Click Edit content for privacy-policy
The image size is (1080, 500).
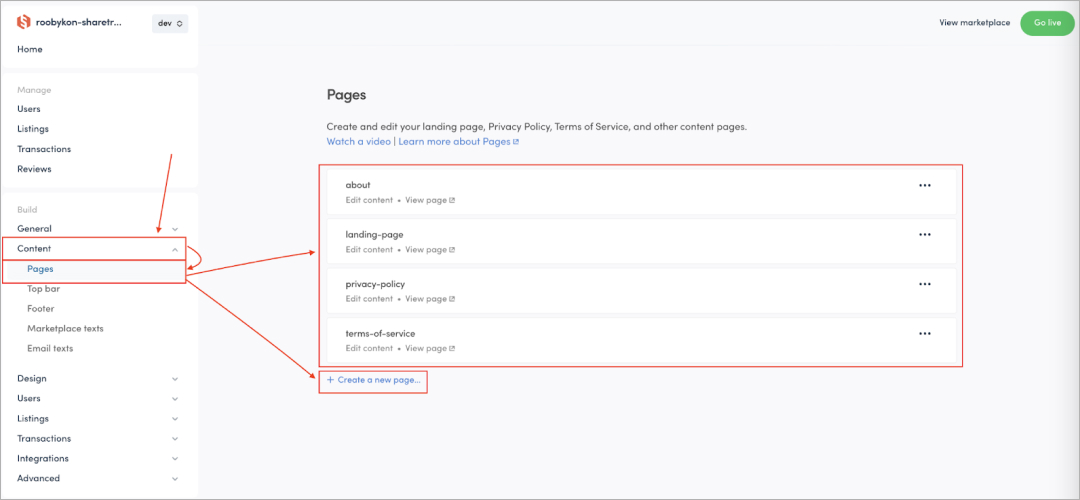pos(369,299)
